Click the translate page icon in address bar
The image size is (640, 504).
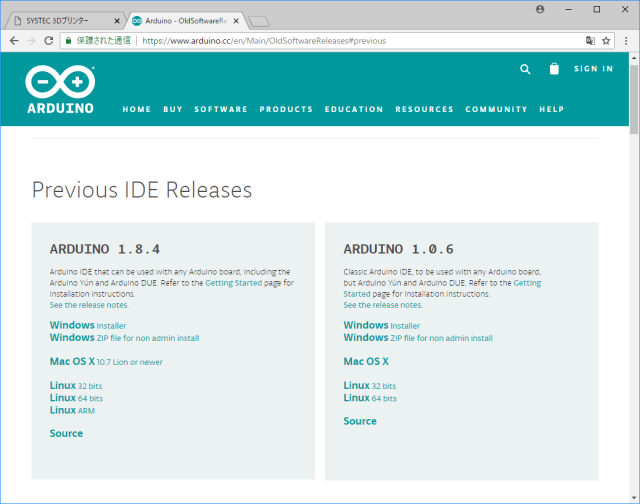pyautogui.click(x=590, y=40)
